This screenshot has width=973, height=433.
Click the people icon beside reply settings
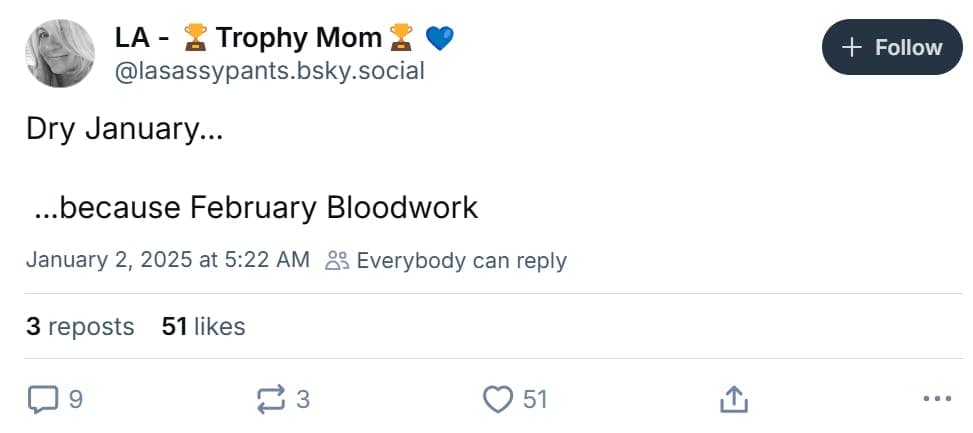(337, 261)
